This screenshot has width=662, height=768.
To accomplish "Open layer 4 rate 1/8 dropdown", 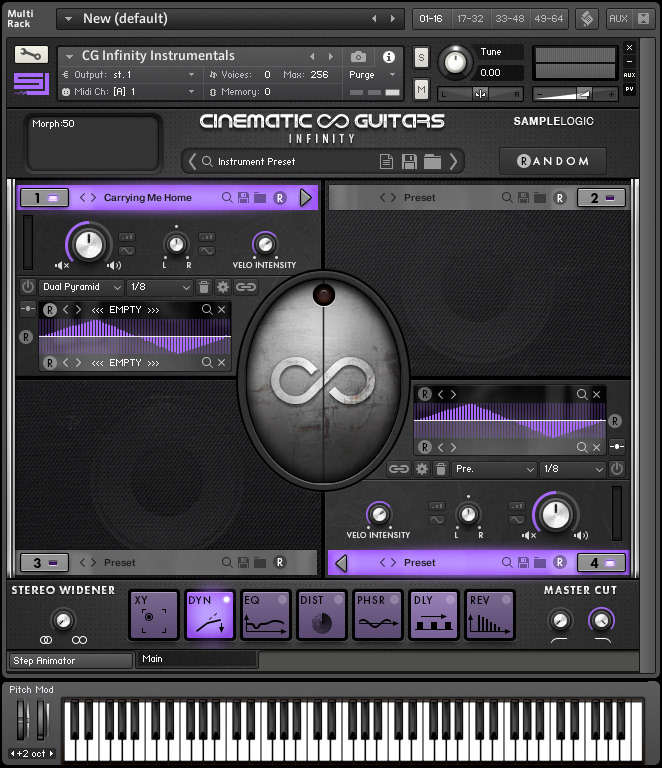I will pos(572,469).
